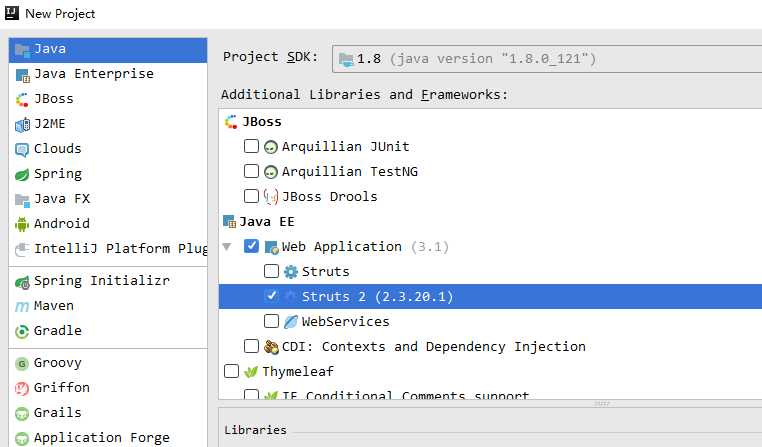Select the Application Forge project type
Screen dimensions: 762x447
pos(108,438)
